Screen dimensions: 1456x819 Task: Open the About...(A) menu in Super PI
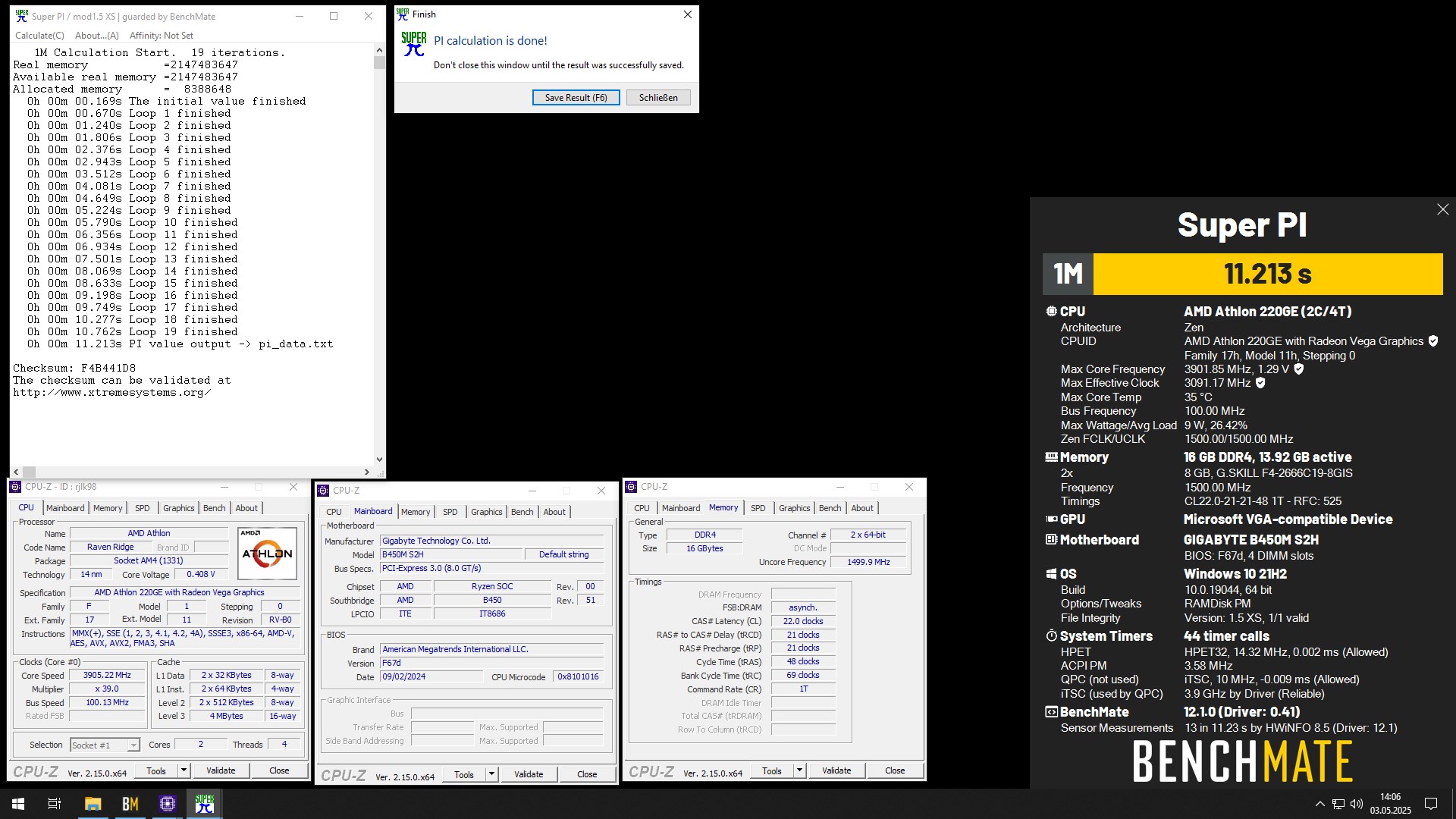(x=97, y=36)
